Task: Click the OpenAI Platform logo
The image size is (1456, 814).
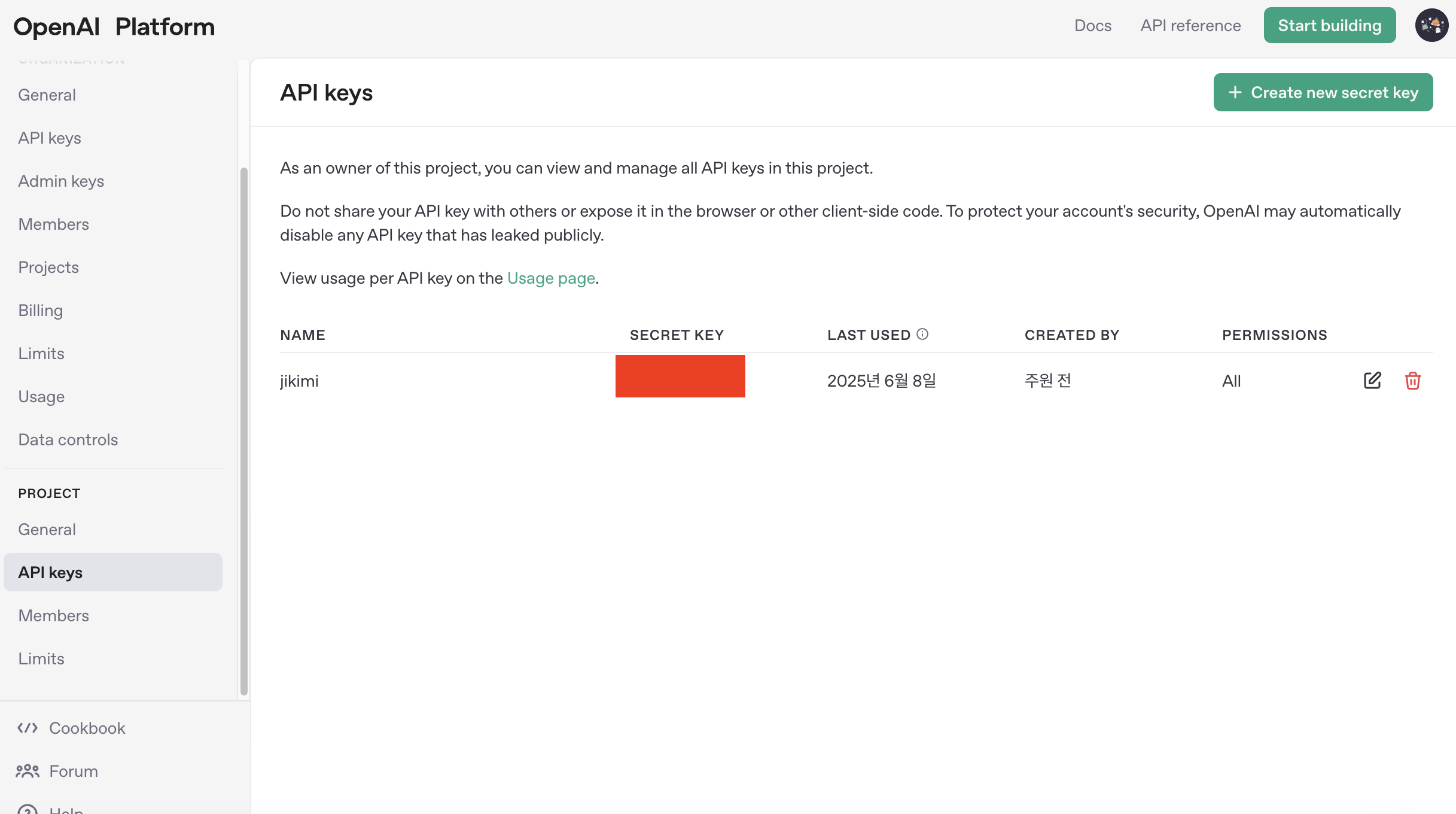Action: tap(114, 27)
